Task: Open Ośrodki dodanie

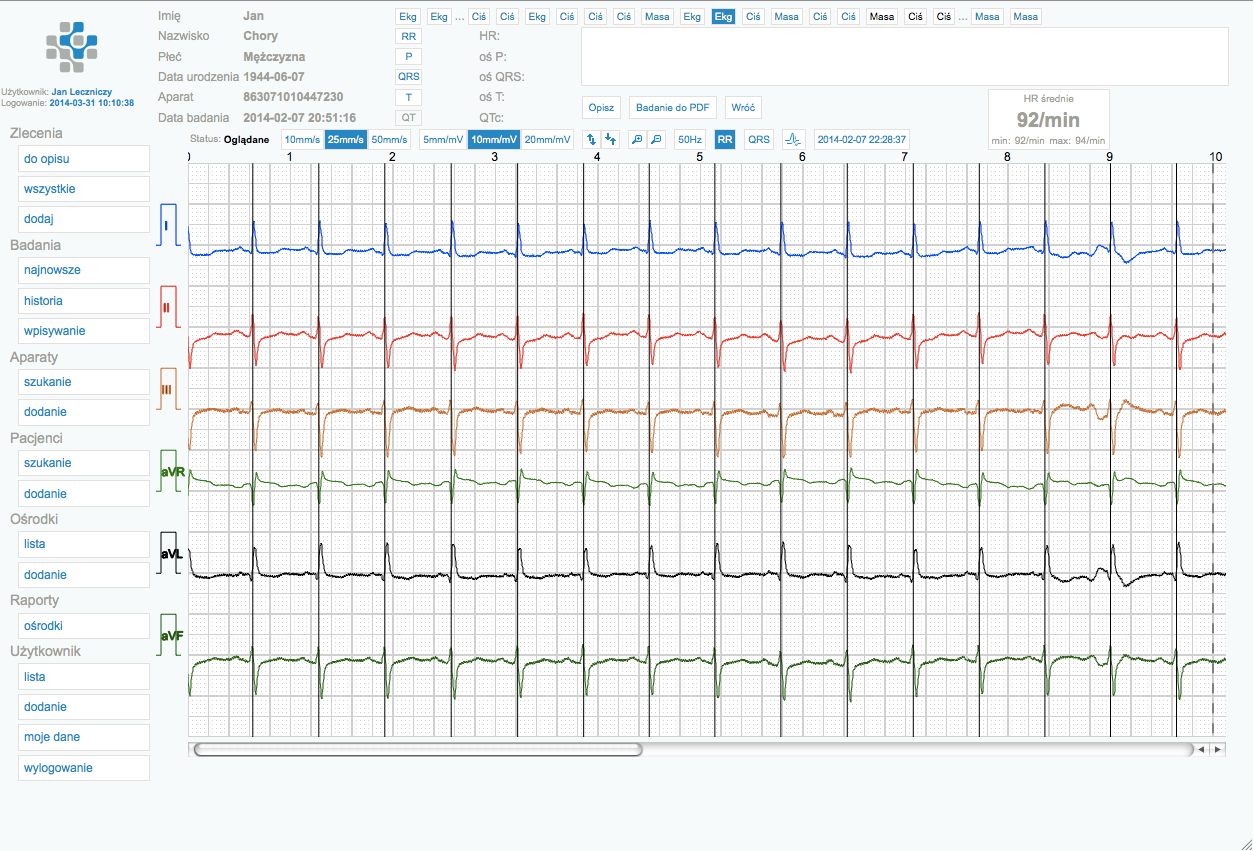Action: 84,575
